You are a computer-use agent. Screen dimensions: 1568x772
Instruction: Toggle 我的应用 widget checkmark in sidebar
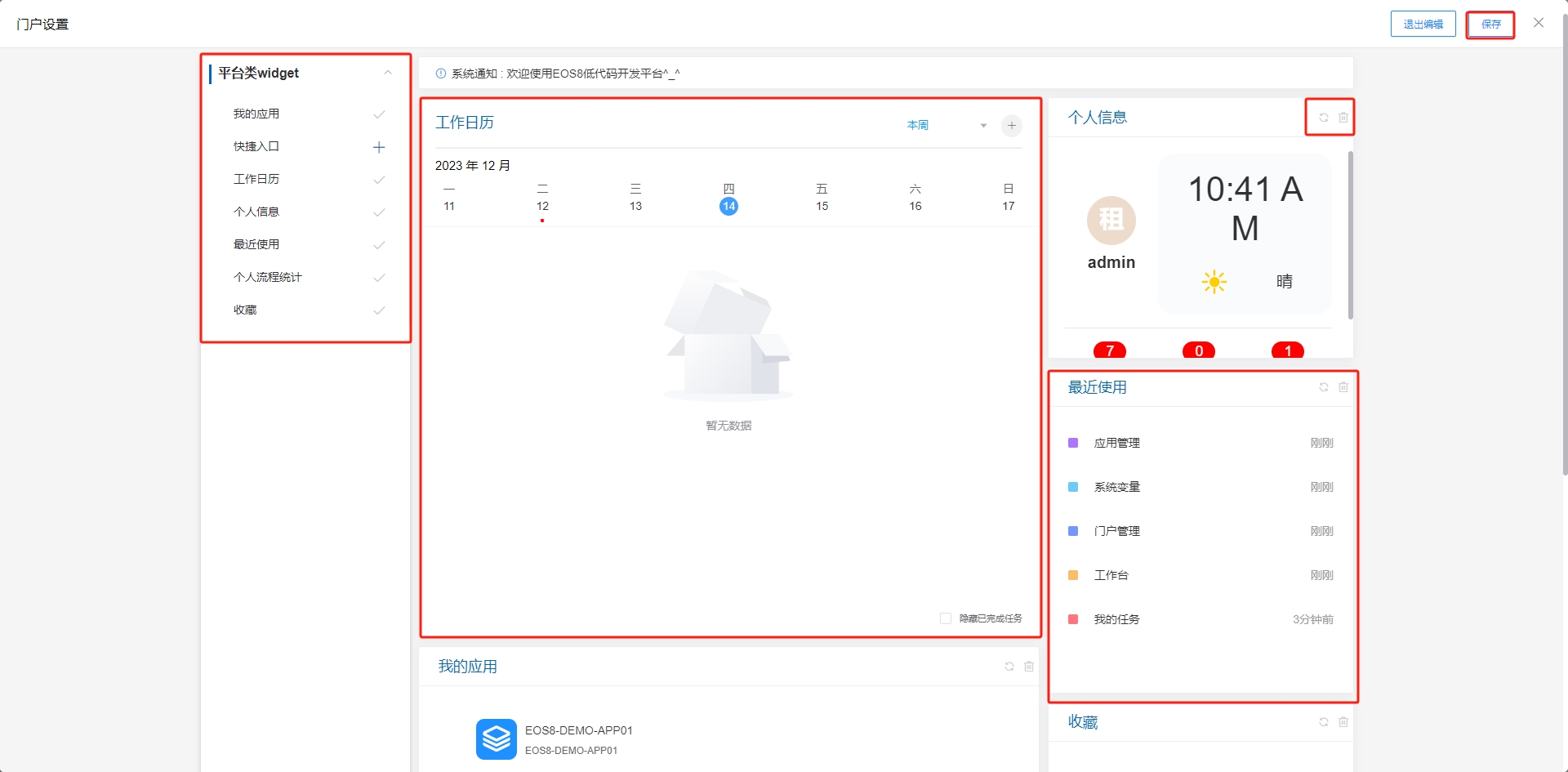coord(379,114)
